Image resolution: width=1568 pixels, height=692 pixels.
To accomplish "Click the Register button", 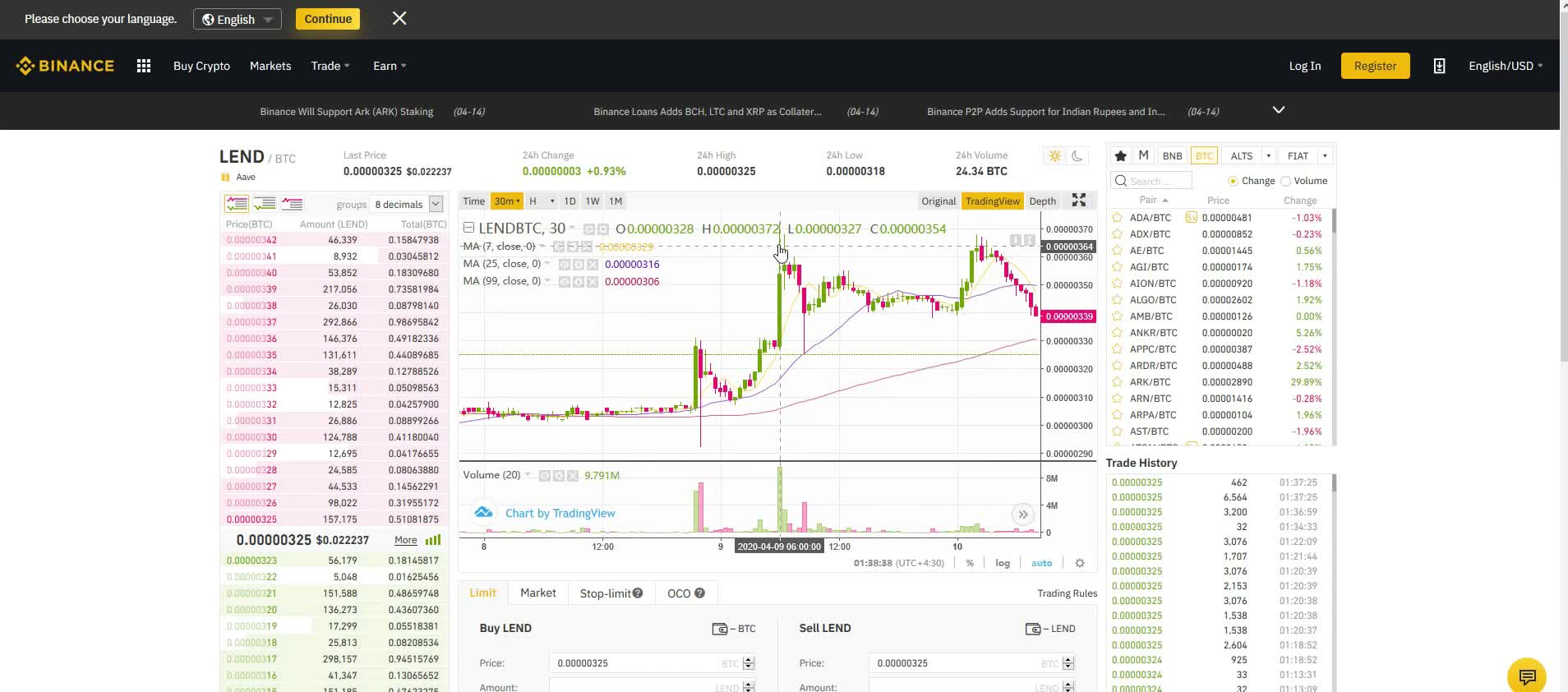I will [x=1375, y=66].
